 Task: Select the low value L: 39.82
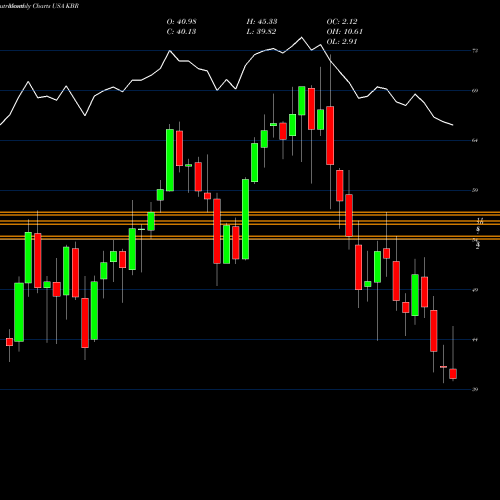(261, 32)
